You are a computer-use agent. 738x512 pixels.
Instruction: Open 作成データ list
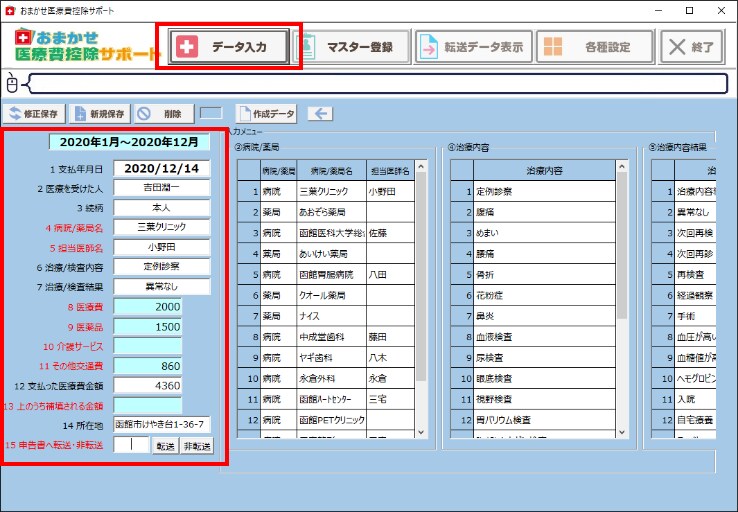pyautogui.click(x=266, y=114)
